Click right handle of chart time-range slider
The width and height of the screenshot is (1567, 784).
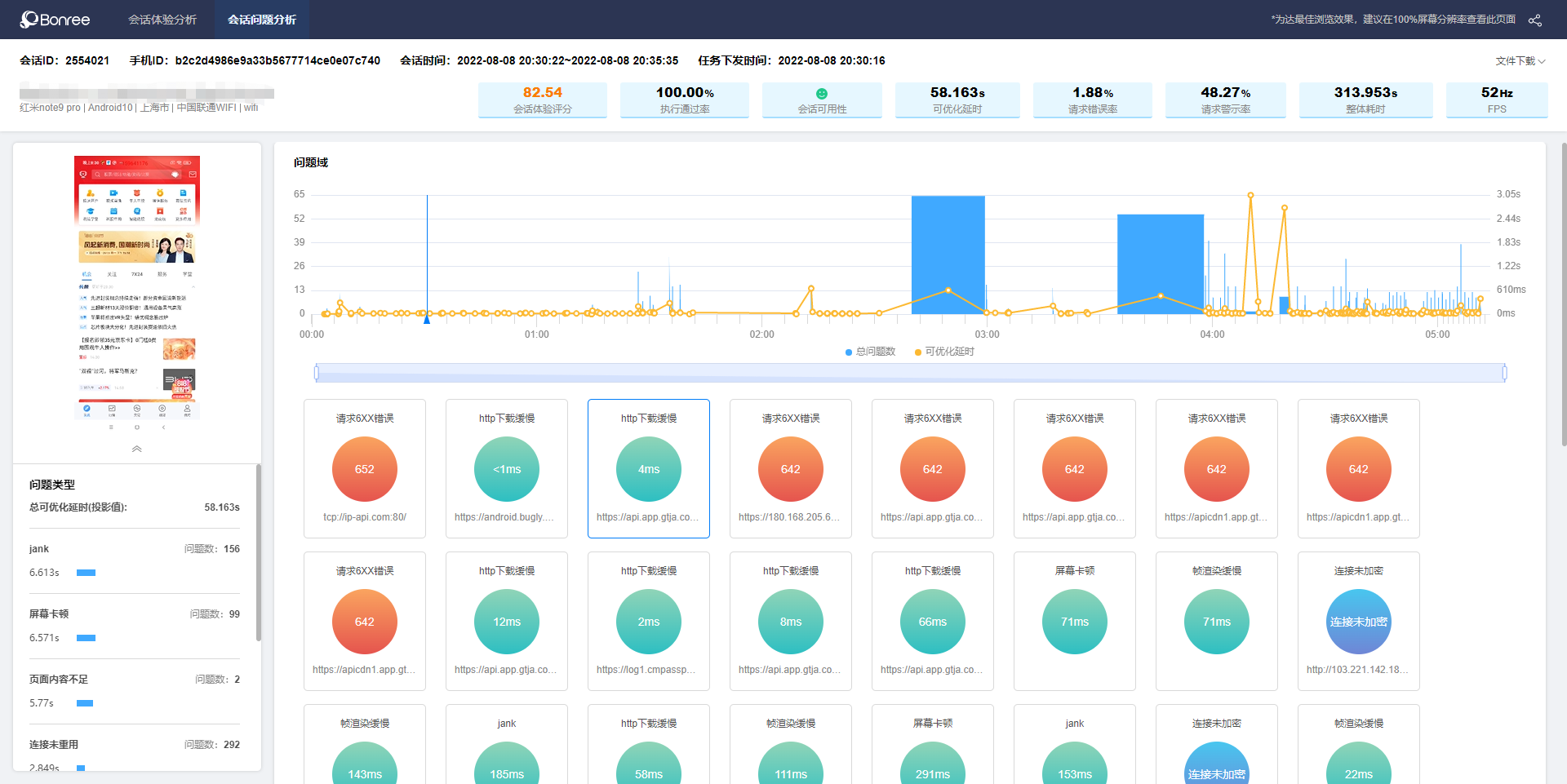[x=1504, y=373]
